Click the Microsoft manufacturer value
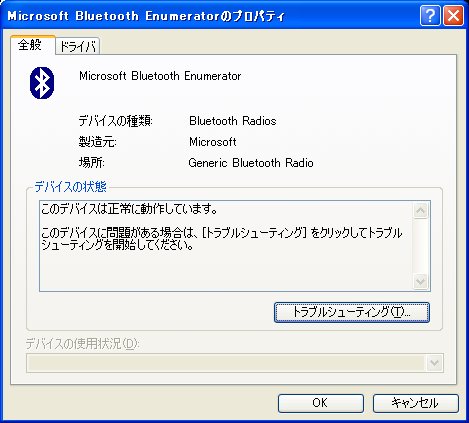Image resolution: width=469 pixels, height=423 pixels. [213, 142]
